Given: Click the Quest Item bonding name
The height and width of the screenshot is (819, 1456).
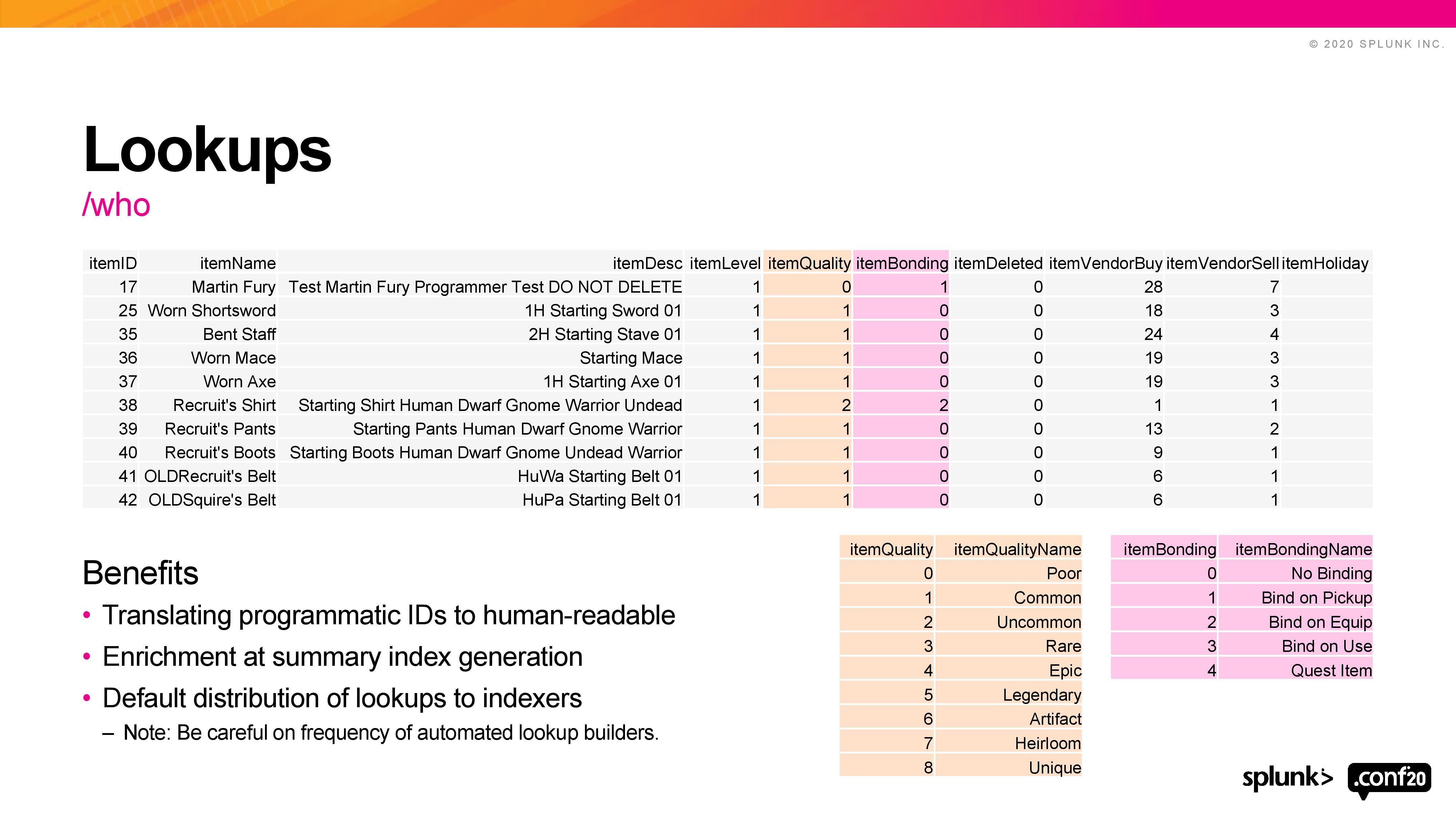Looking at the screenshot, I should point(1330,671).
